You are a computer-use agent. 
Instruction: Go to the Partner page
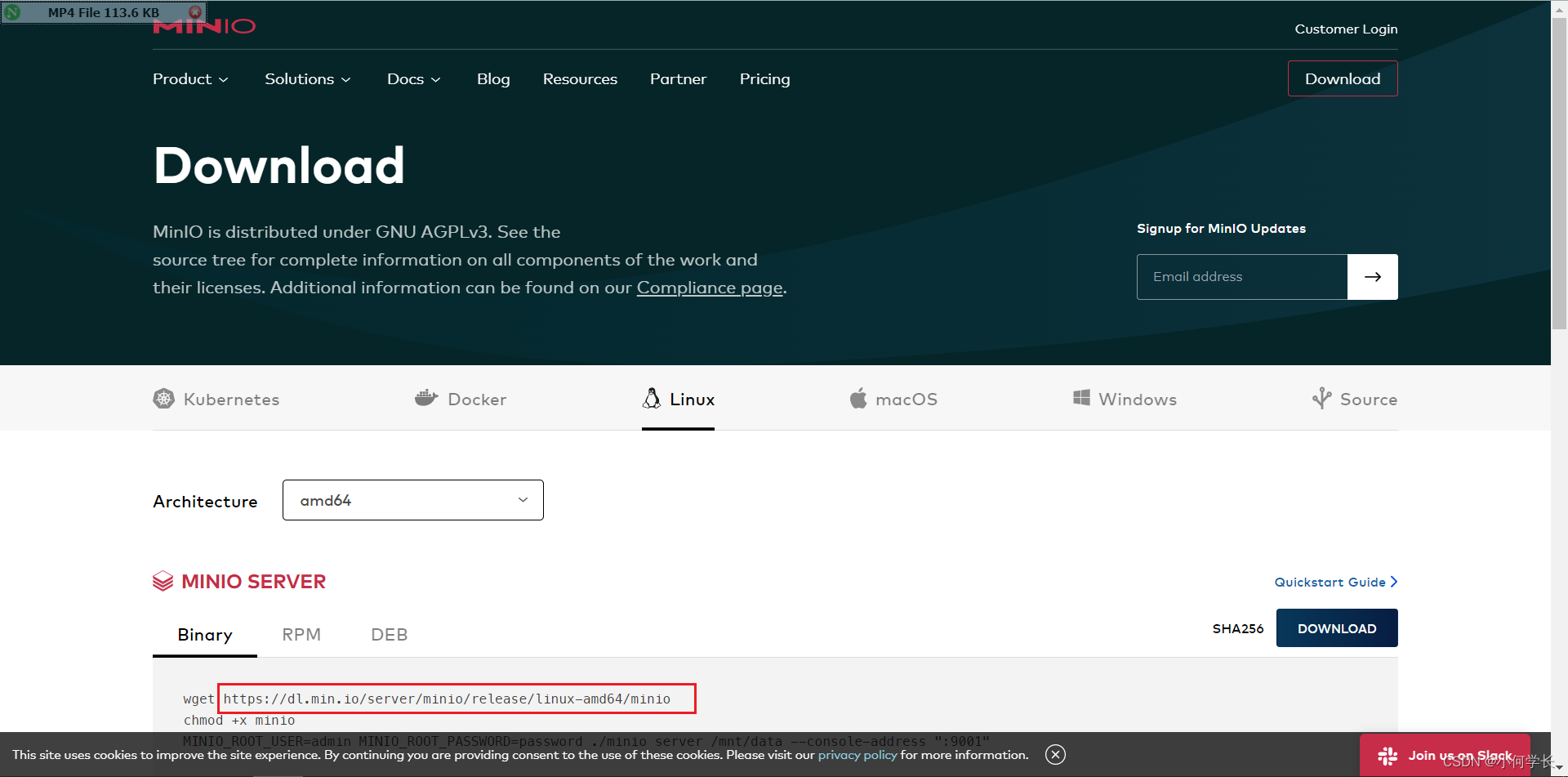click(x=678, y=79)
